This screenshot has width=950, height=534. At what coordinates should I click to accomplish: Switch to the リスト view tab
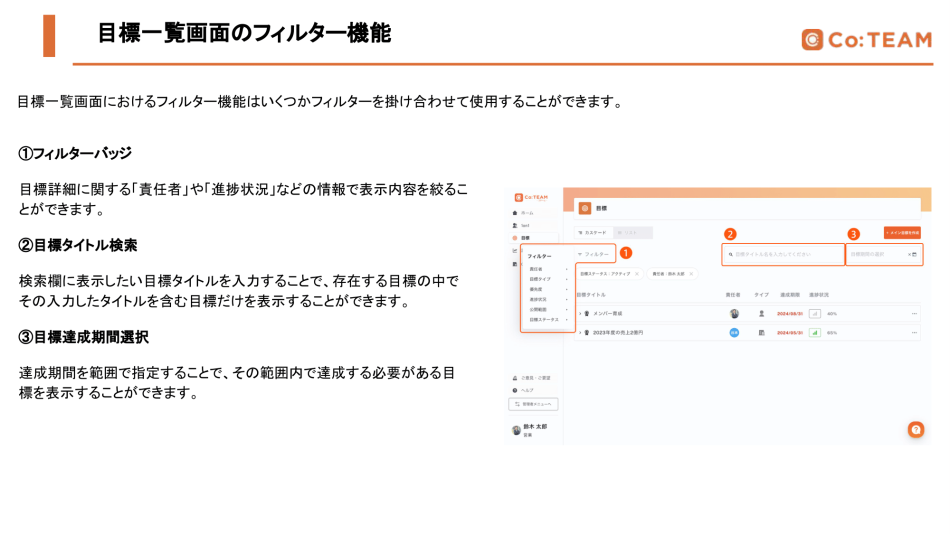(632, 232)
